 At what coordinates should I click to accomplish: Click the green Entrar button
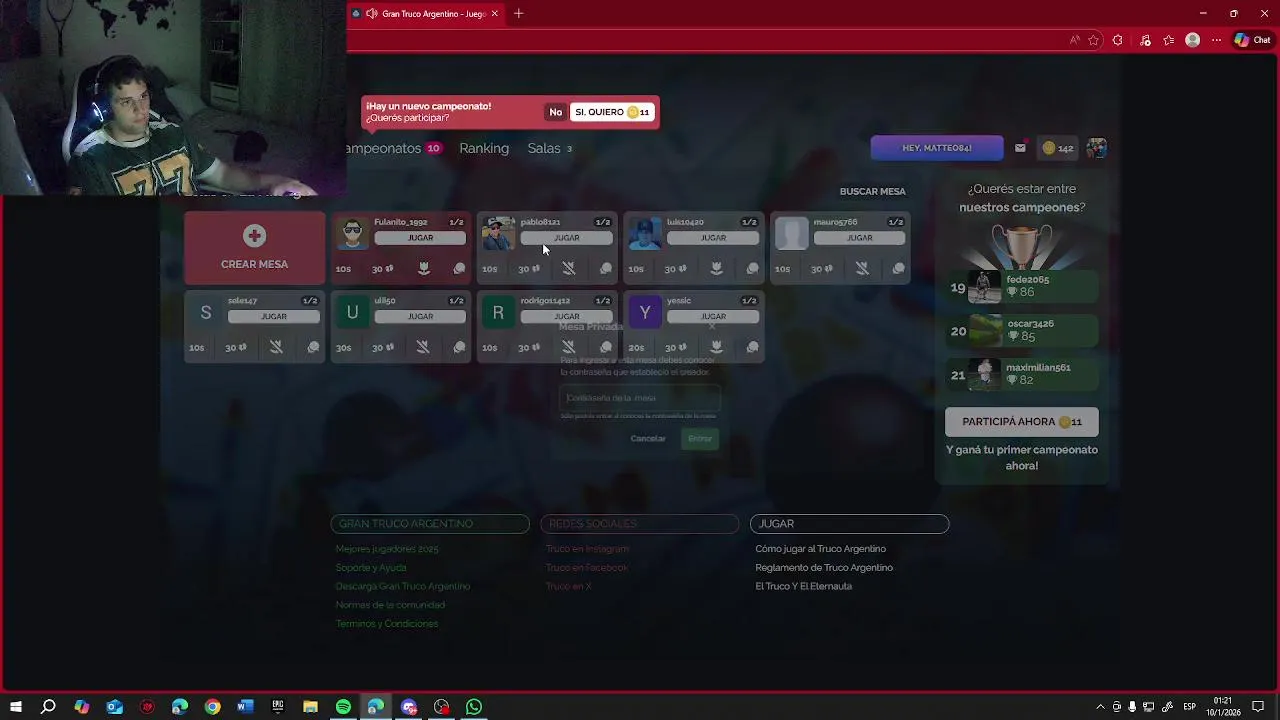700,438
